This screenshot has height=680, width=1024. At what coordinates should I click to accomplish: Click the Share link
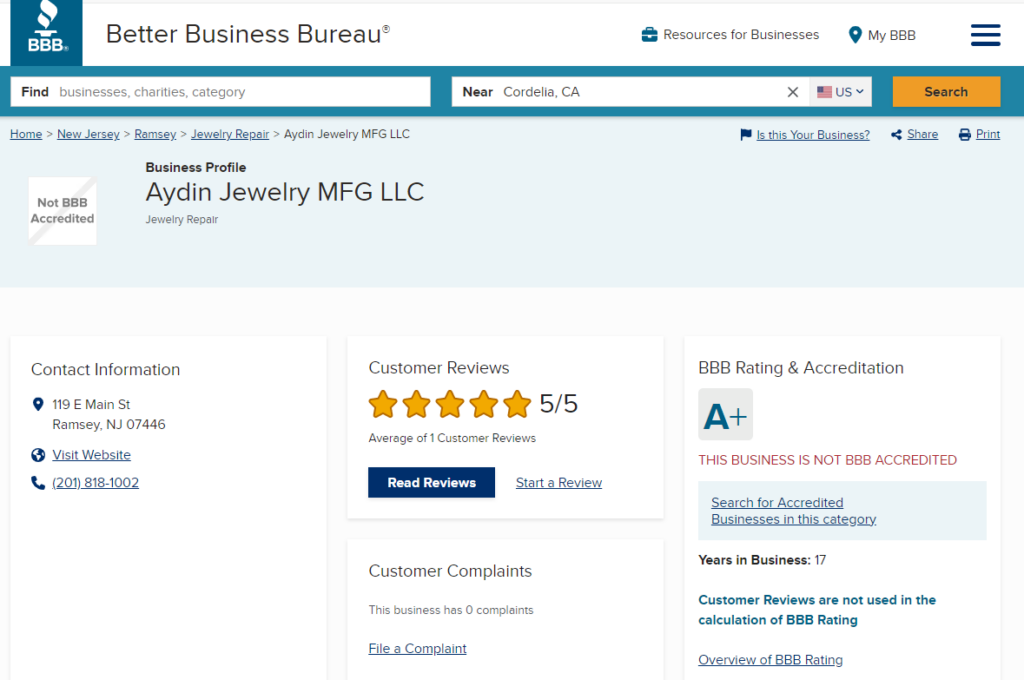pos(922,134)
